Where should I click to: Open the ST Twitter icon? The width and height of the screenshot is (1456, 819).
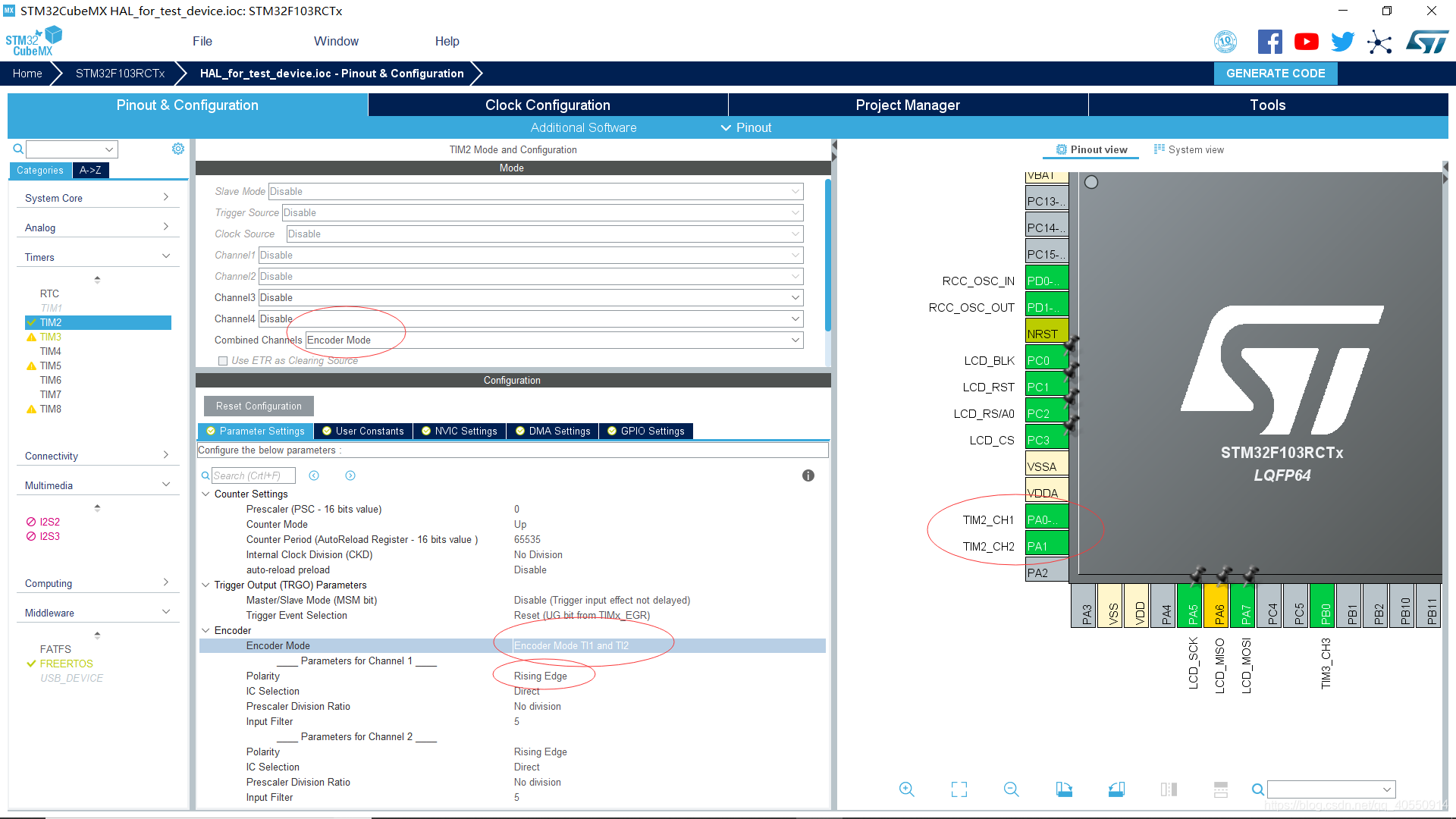[1342, 42]
